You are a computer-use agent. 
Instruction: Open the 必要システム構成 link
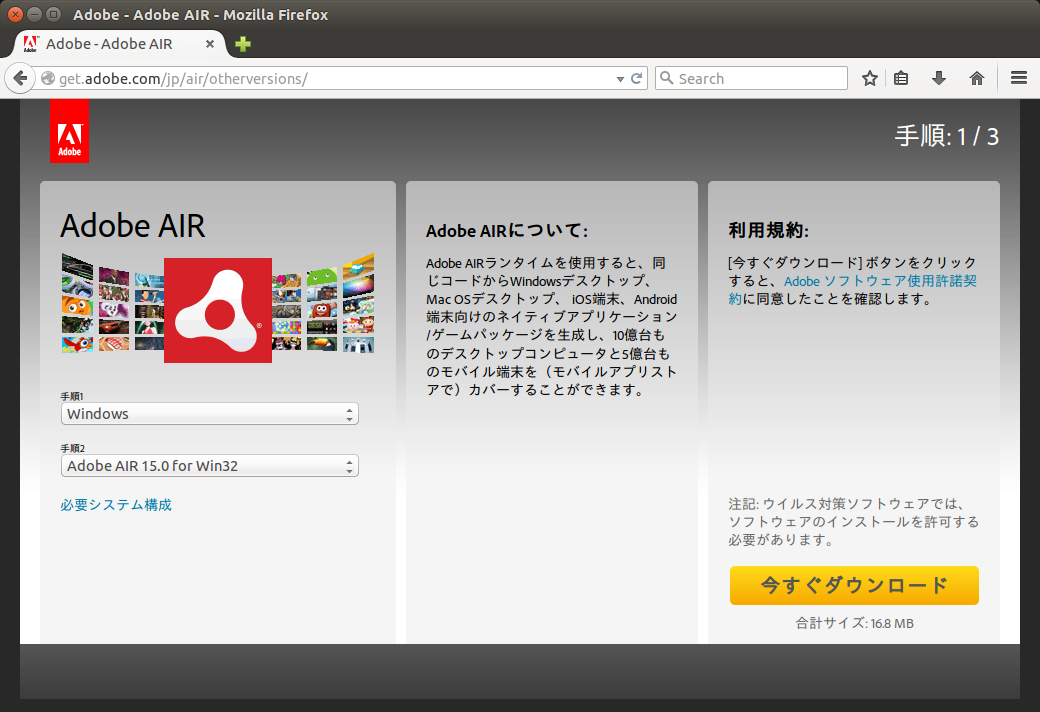[116, 505]
